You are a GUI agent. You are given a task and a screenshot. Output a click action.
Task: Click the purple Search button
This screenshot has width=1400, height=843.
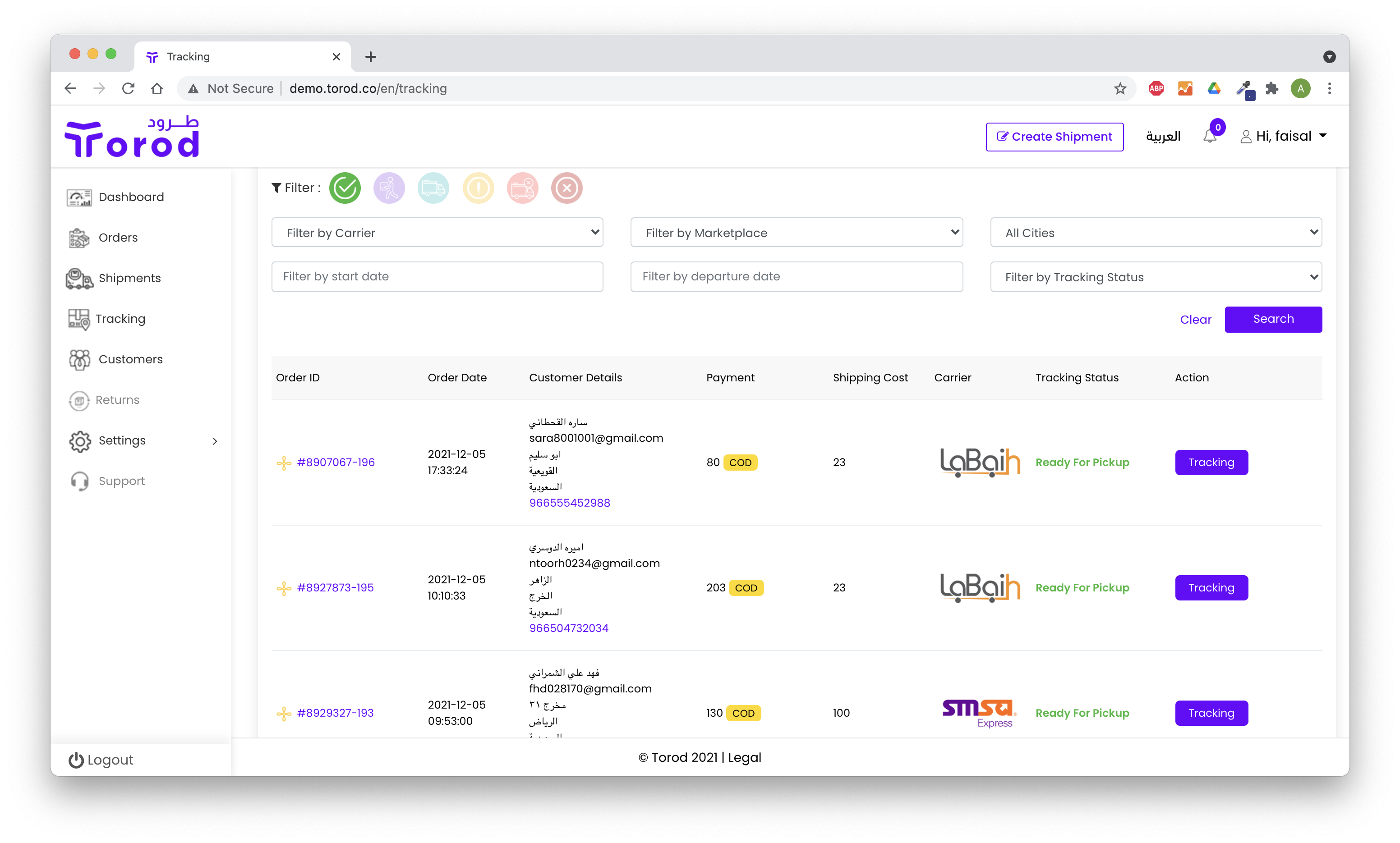pos(1273,319)
